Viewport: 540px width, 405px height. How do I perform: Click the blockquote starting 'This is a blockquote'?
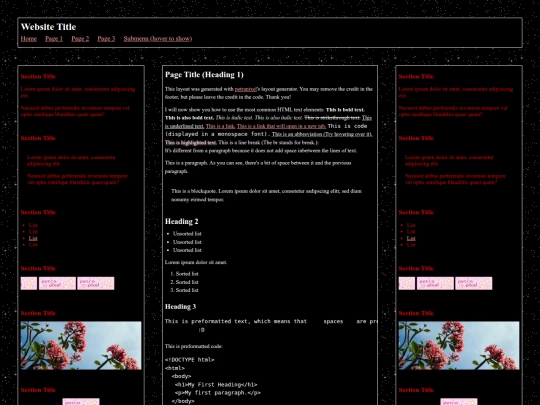tap(266, 195)
